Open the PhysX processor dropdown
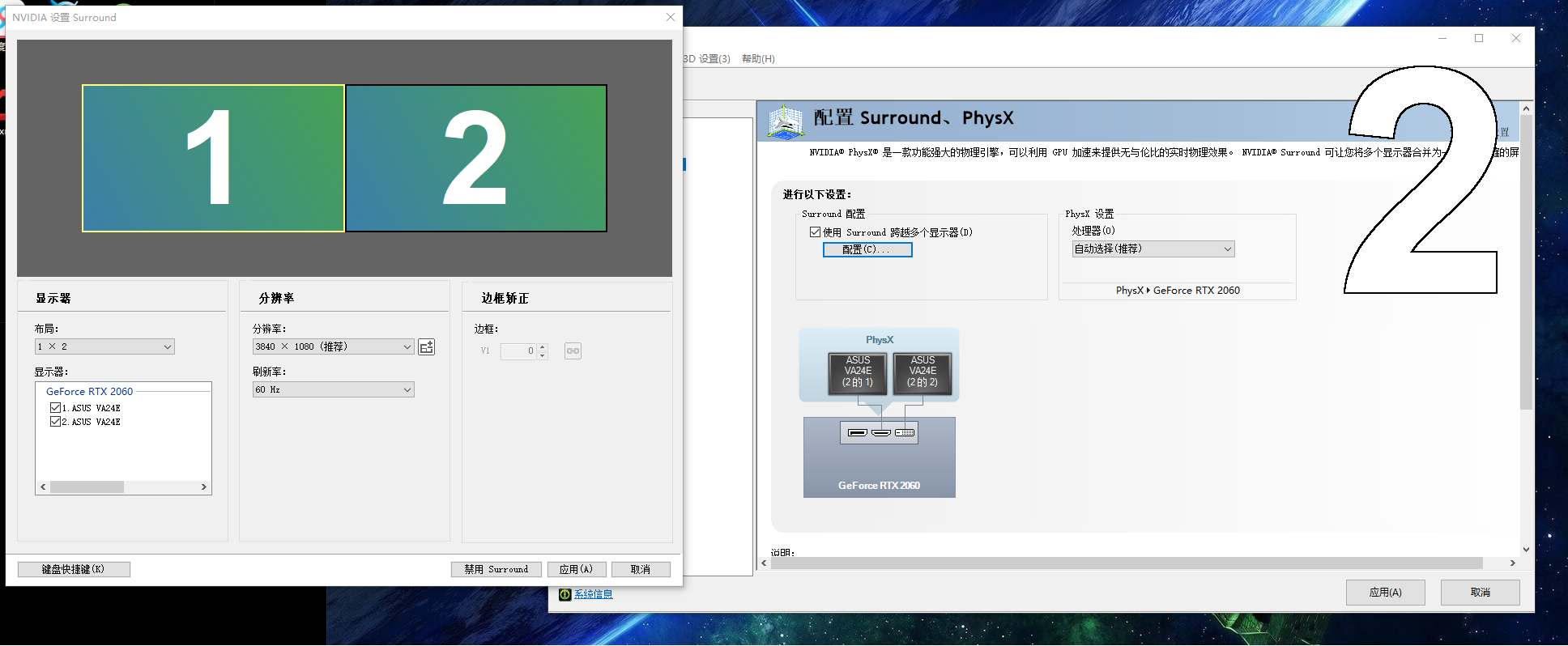 tap(1153, 249)
